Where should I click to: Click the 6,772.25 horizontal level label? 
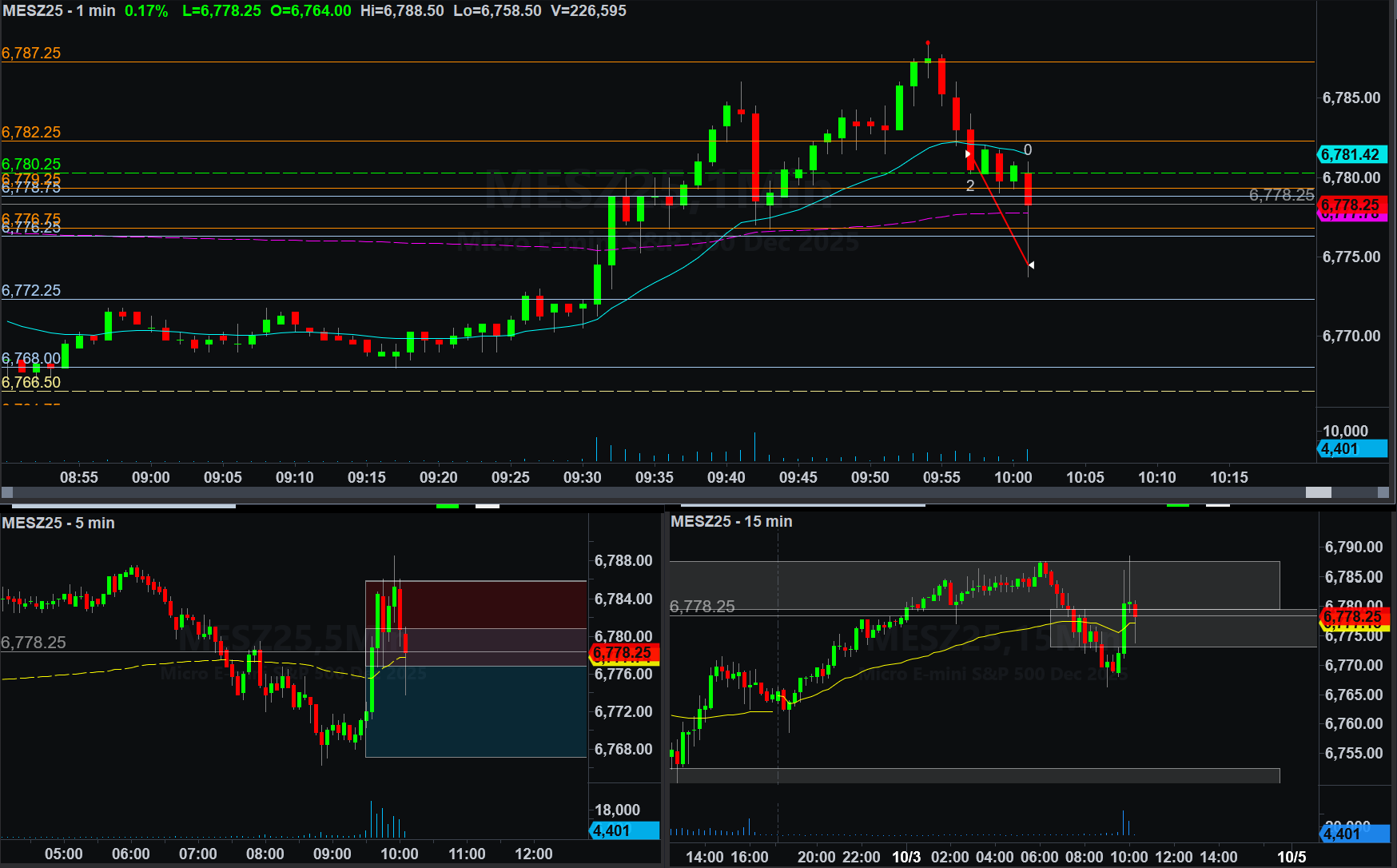31,290
